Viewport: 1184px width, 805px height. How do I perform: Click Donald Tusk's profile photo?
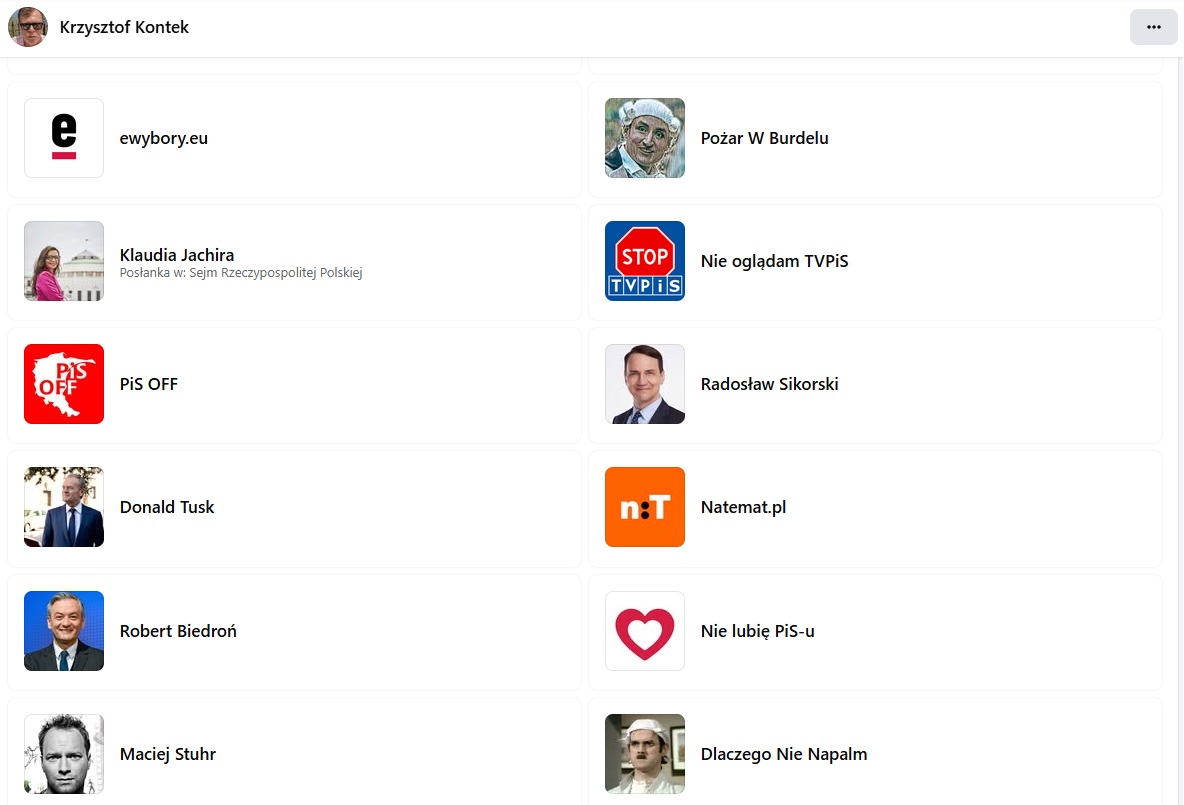click(64, 507)
